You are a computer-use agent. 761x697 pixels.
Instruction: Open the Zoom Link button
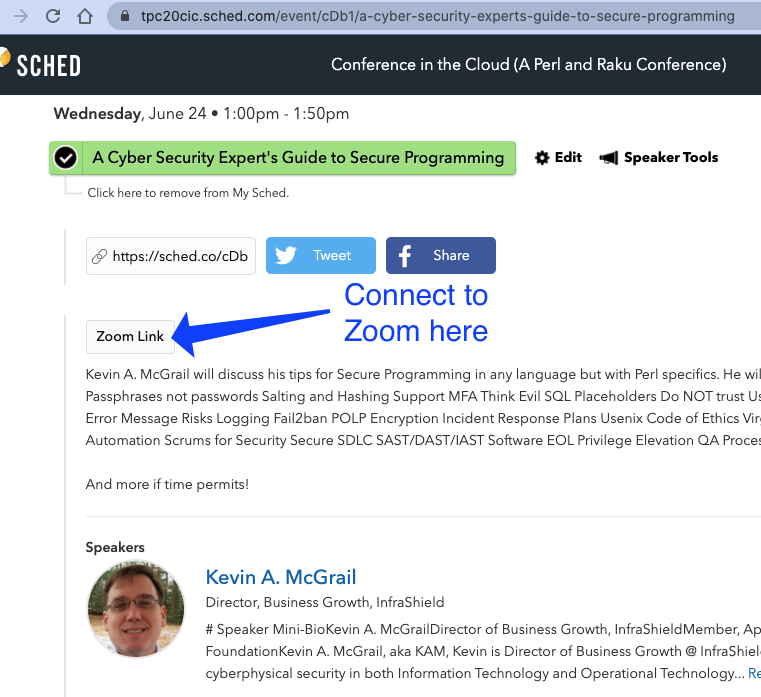click(x=130, y=336)
